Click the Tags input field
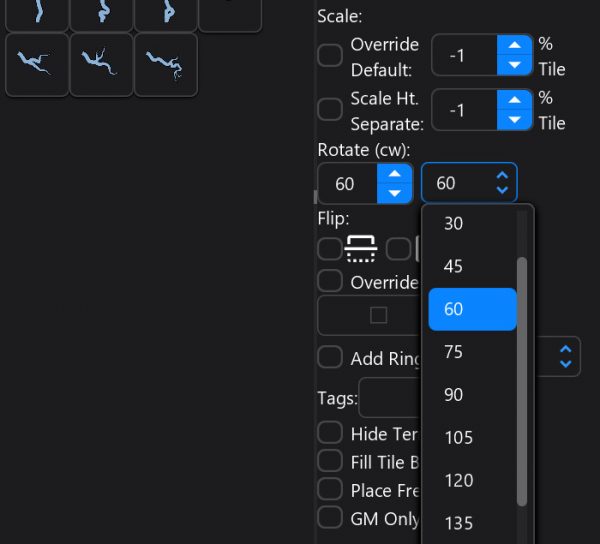This screenshot has width=600, height=544. (390, 397)
